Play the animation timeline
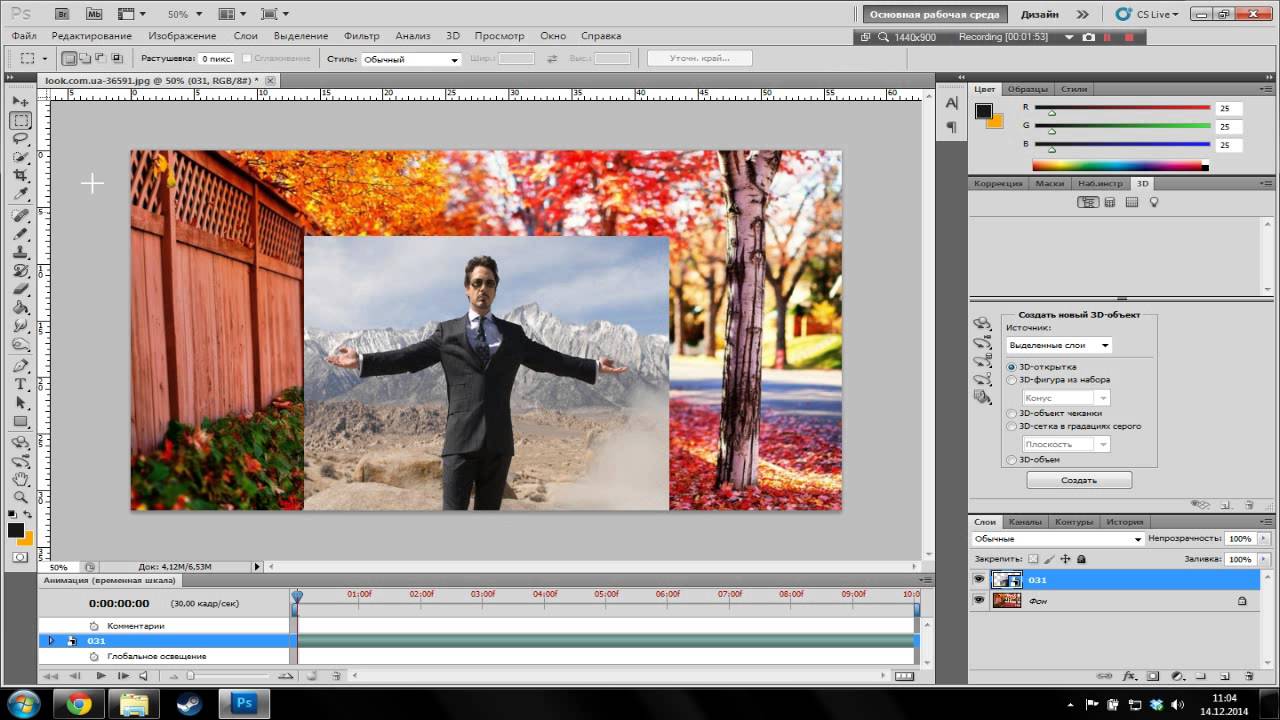This screenshot has height=720, width=1280. pyautogui.click(x=101, y=676)
